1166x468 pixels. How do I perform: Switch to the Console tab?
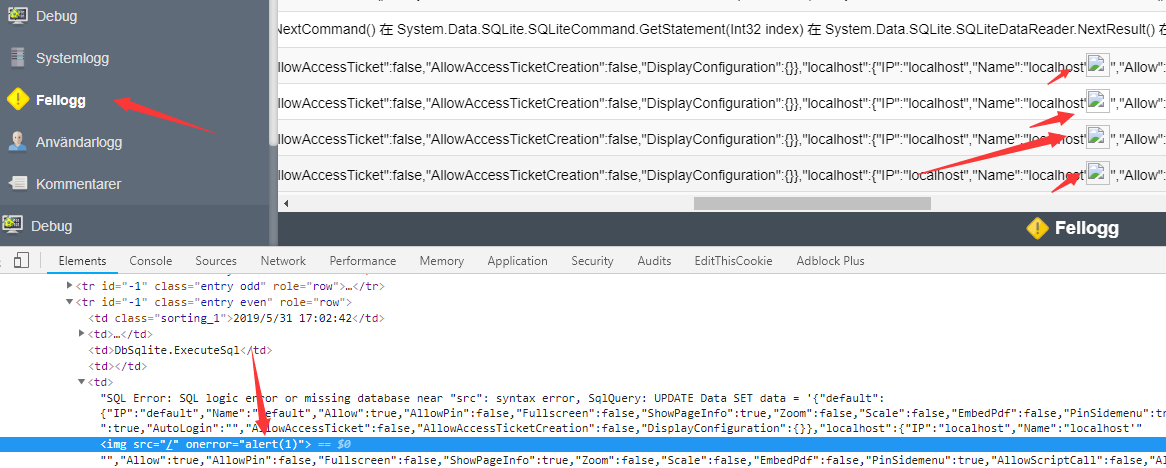point(150,261)
